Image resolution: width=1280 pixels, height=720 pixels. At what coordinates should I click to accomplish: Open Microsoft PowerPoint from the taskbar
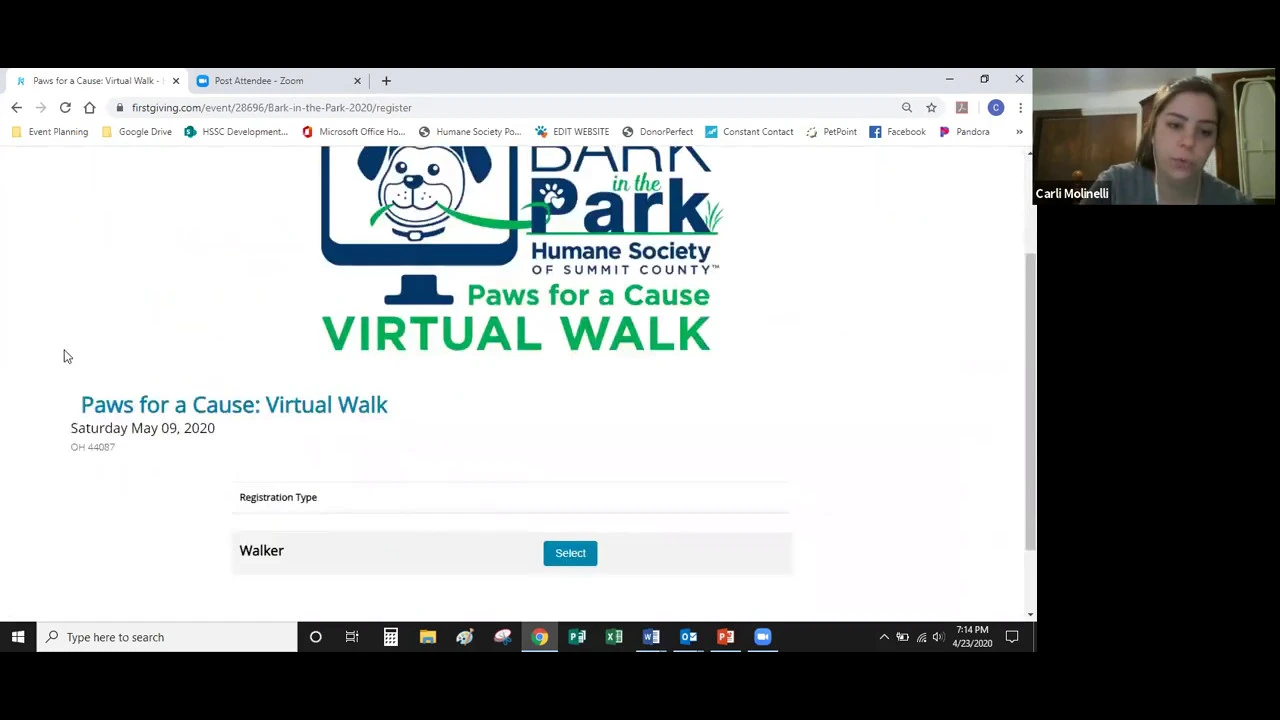click(x=726, y=637)
